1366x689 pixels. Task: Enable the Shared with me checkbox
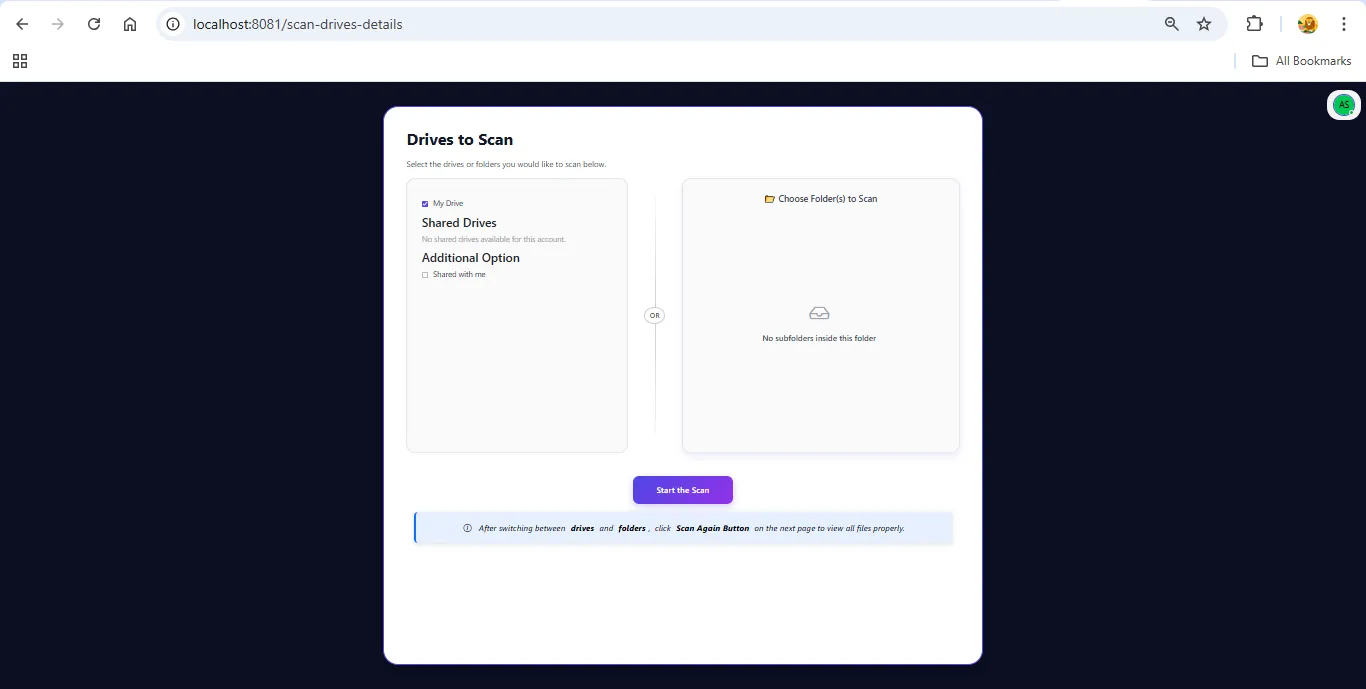pos(425,274)
